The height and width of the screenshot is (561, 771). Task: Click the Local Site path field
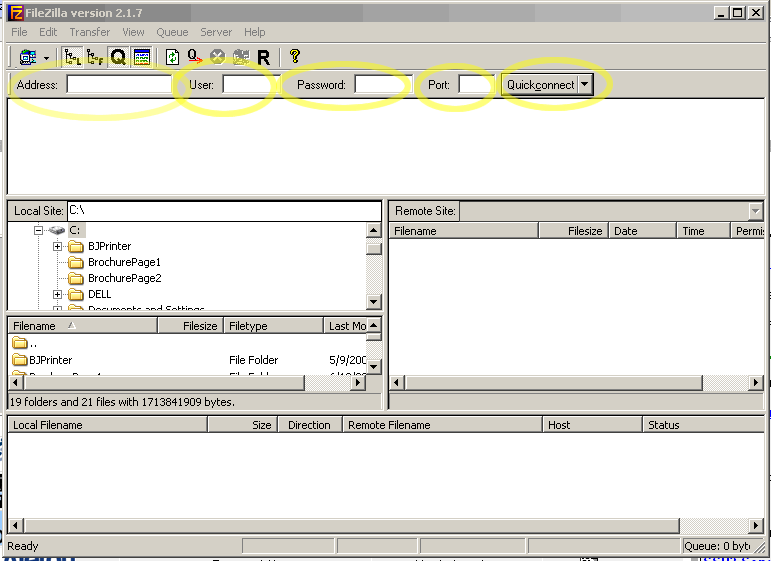pos(224,210)
